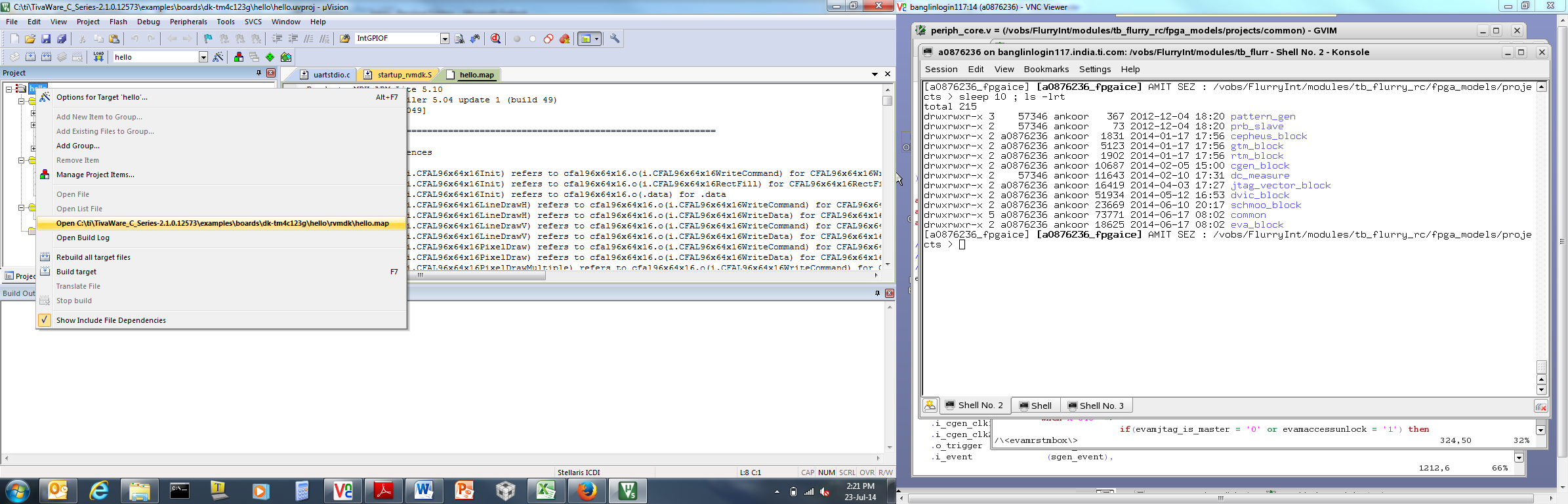Select 'Rebuild all target files' menu entry

point(222,257)
